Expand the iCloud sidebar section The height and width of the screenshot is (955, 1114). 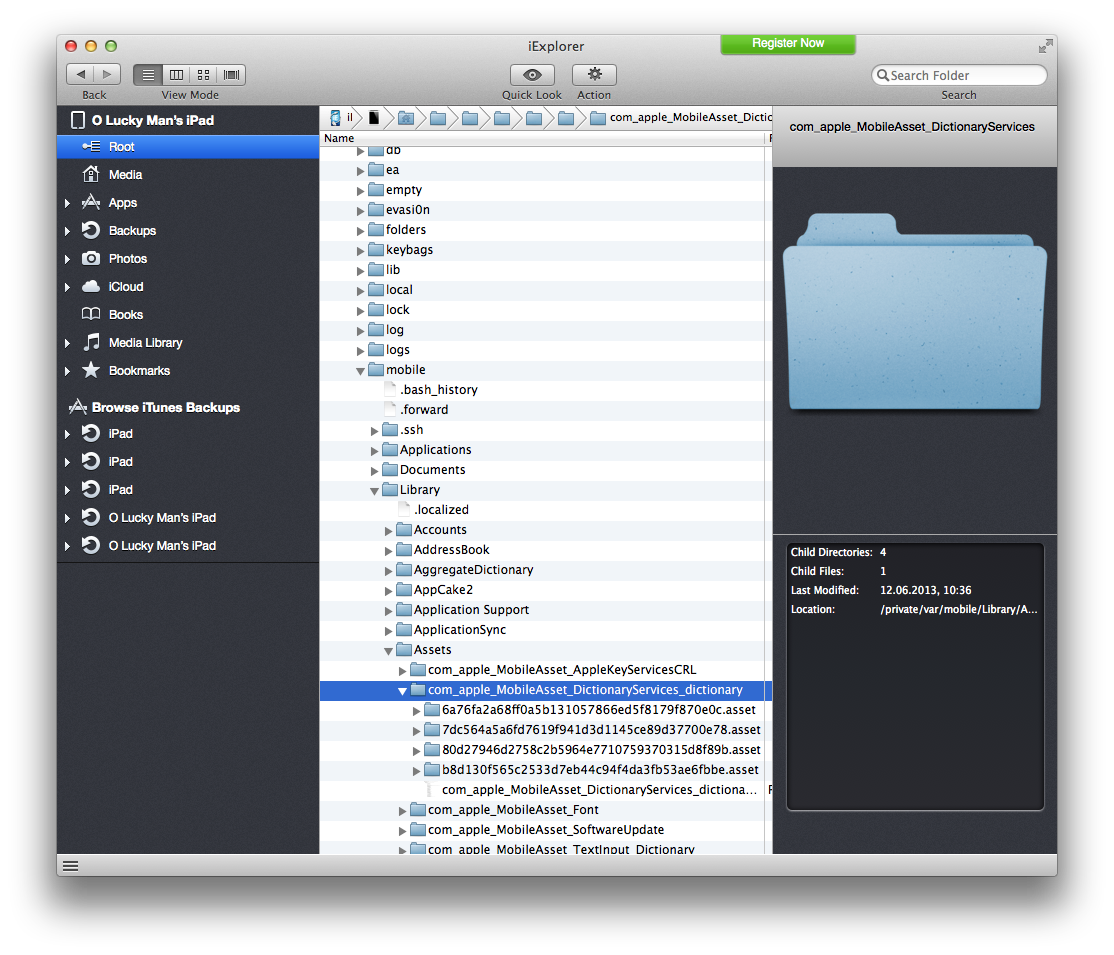67,287
